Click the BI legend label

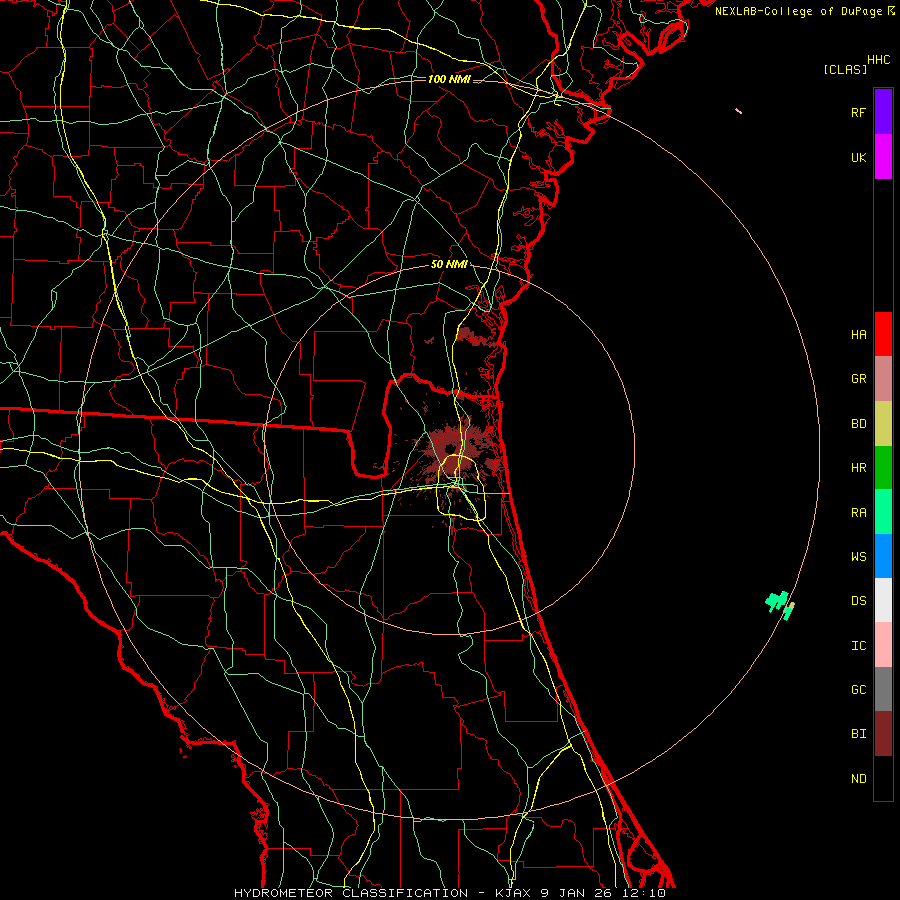(x=858, y=734)
